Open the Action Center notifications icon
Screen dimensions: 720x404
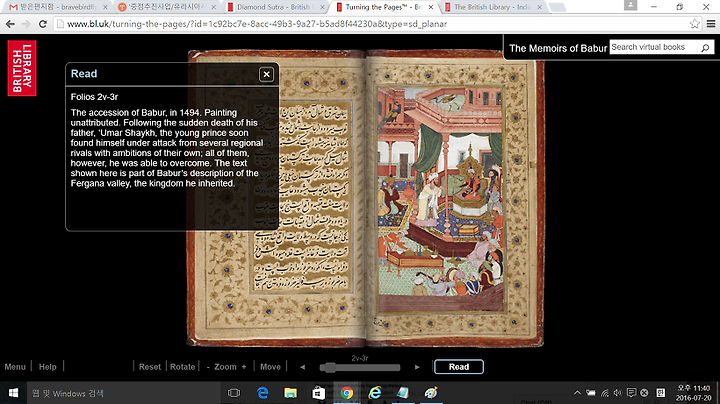[631, 393]
